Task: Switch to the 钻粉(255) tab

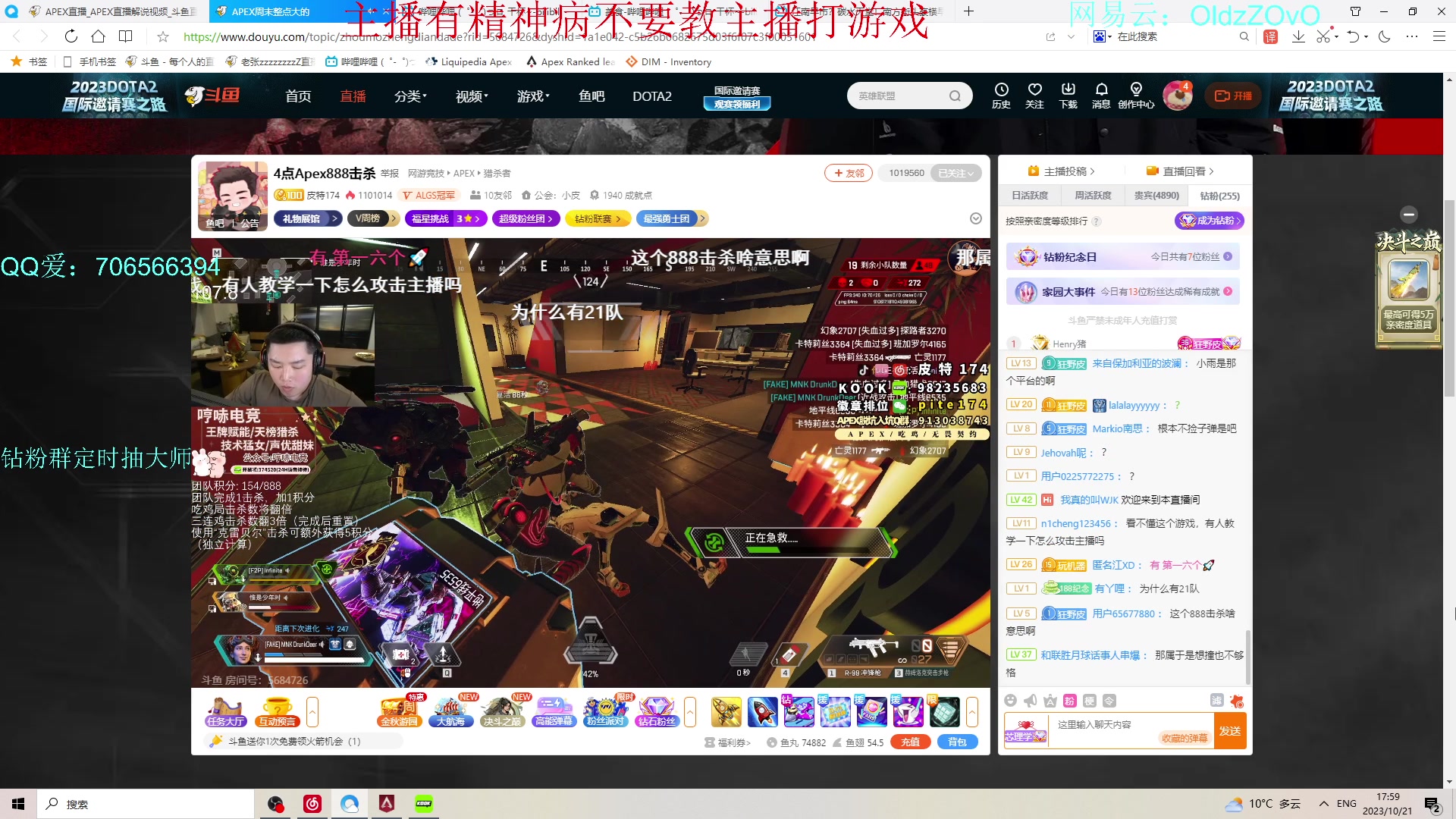Action: (x=1219, y=196)
